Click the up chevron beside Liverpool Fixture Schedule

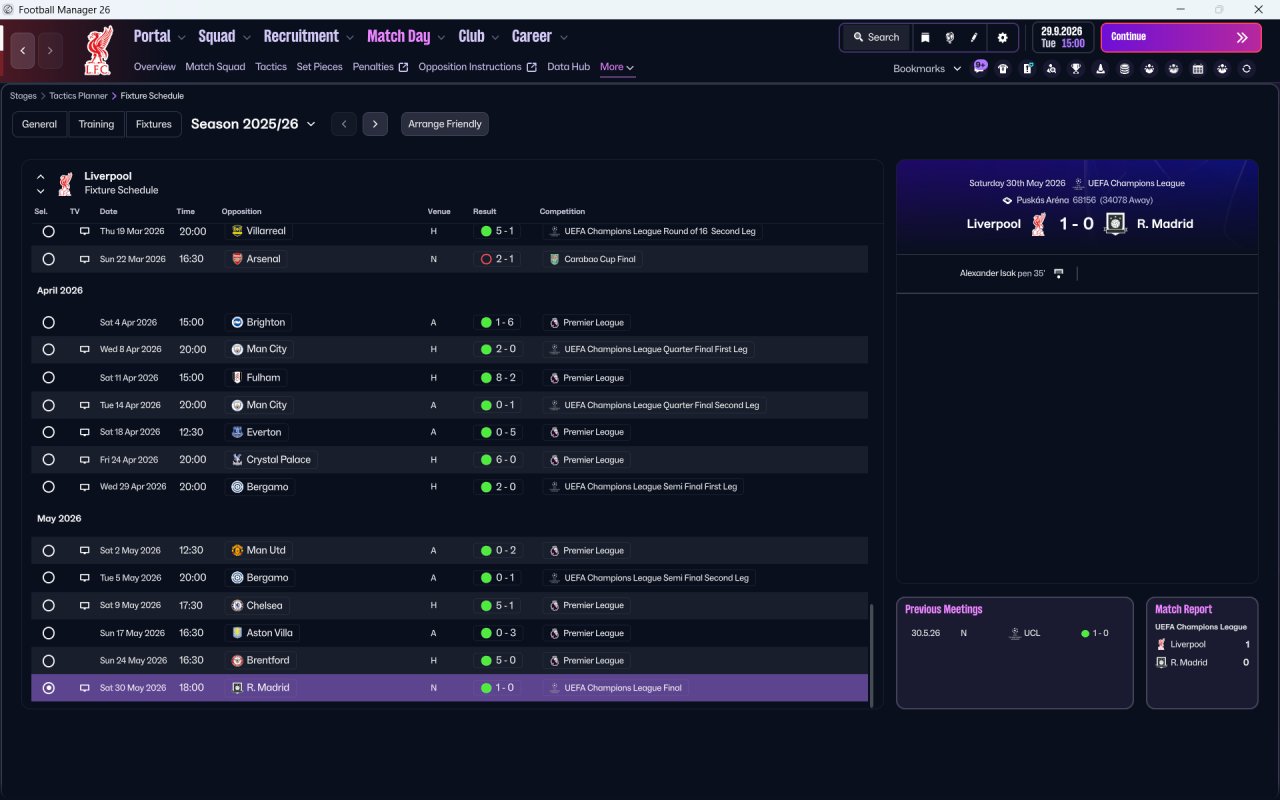41,177
